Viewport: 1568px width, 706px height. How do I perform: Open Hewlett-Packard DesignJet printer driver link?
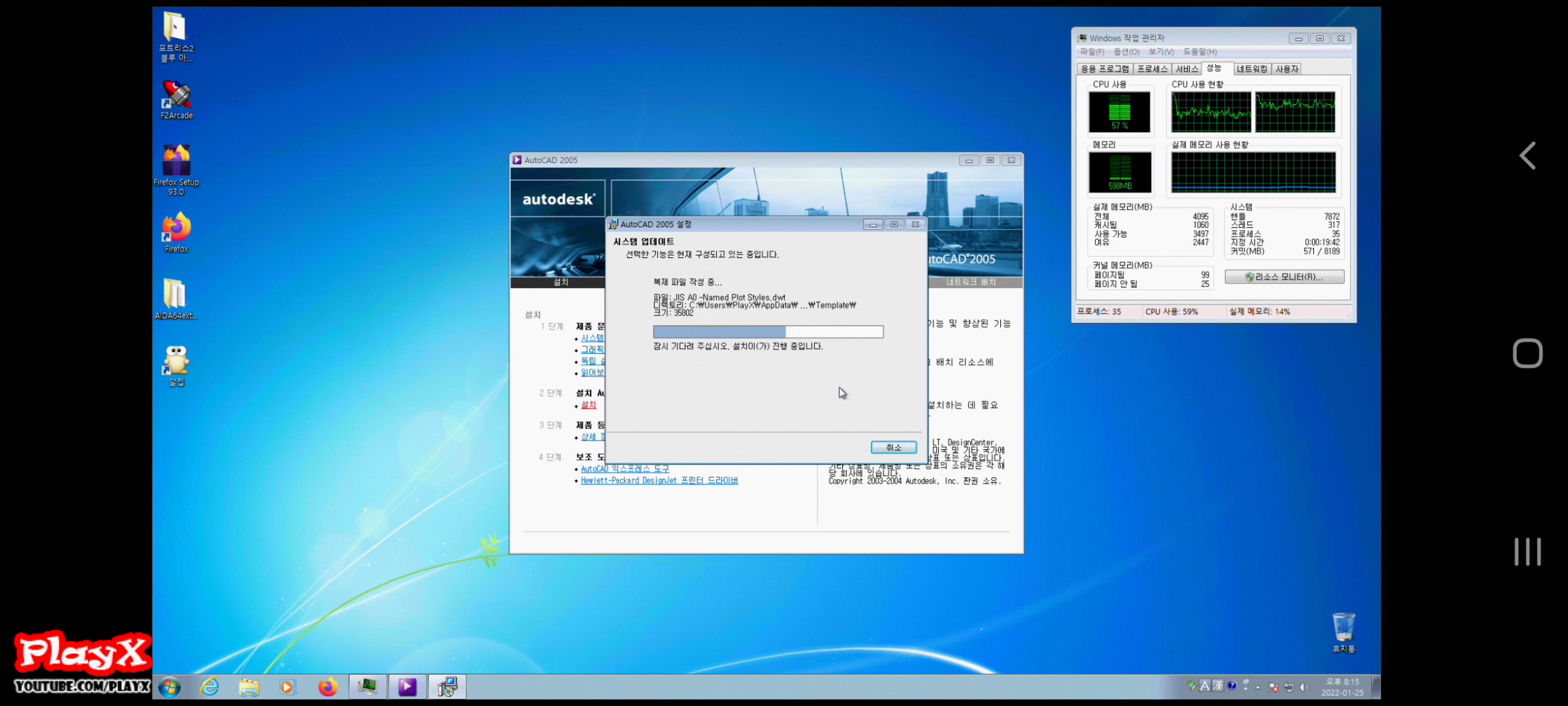659,480
